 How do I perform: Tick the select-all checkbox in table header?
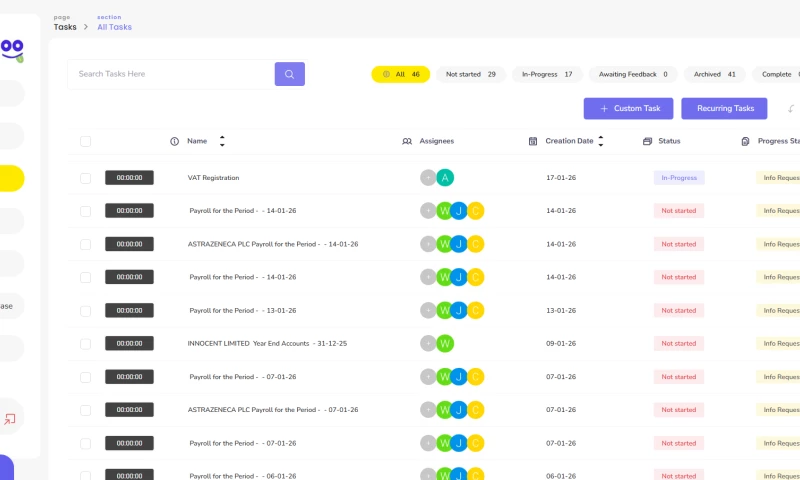pyautogui.click(x=85, y=141)
